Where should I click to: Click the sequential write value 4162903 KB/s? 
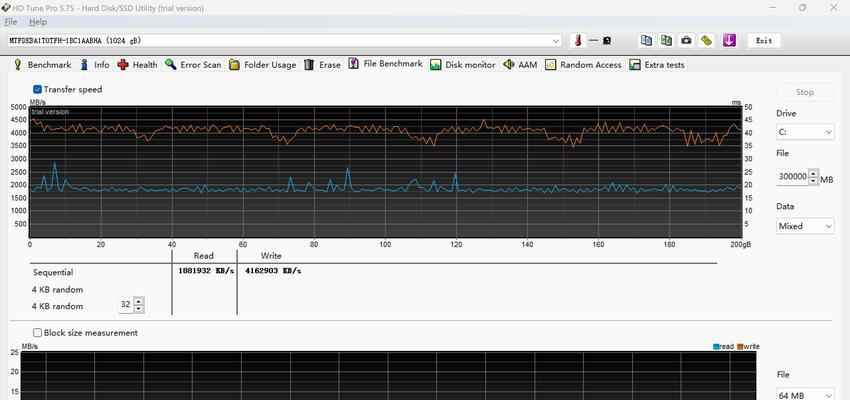[x=273, y=270]
